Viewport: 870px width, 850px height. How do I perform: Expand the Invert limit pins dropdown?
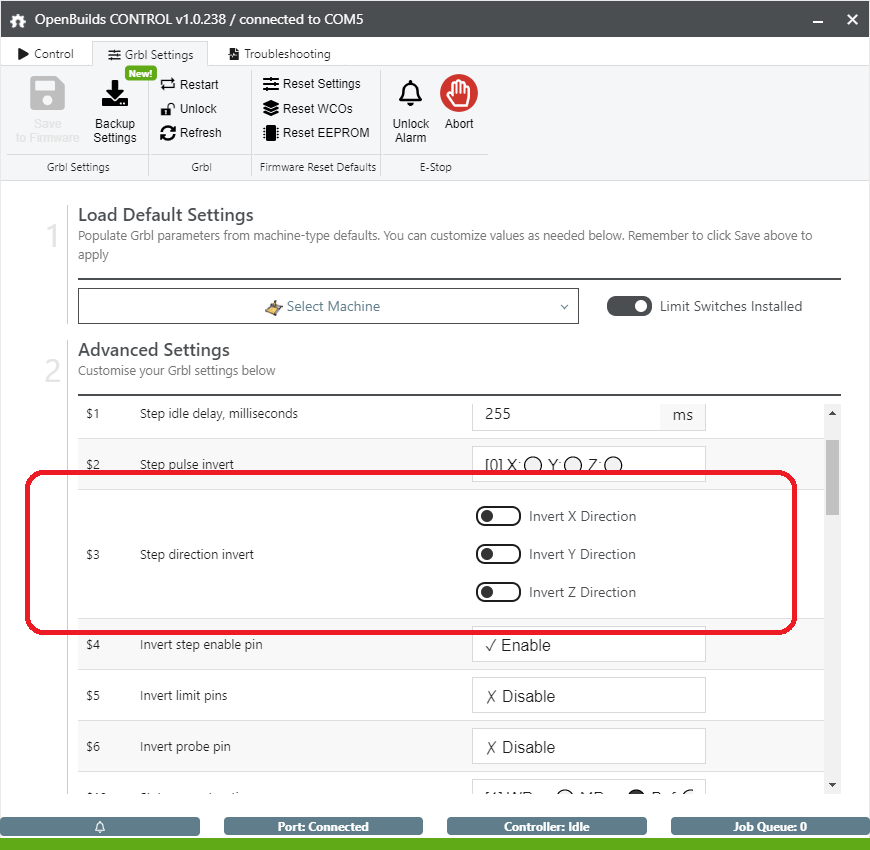pyautogui.click(x=588, y=697)
